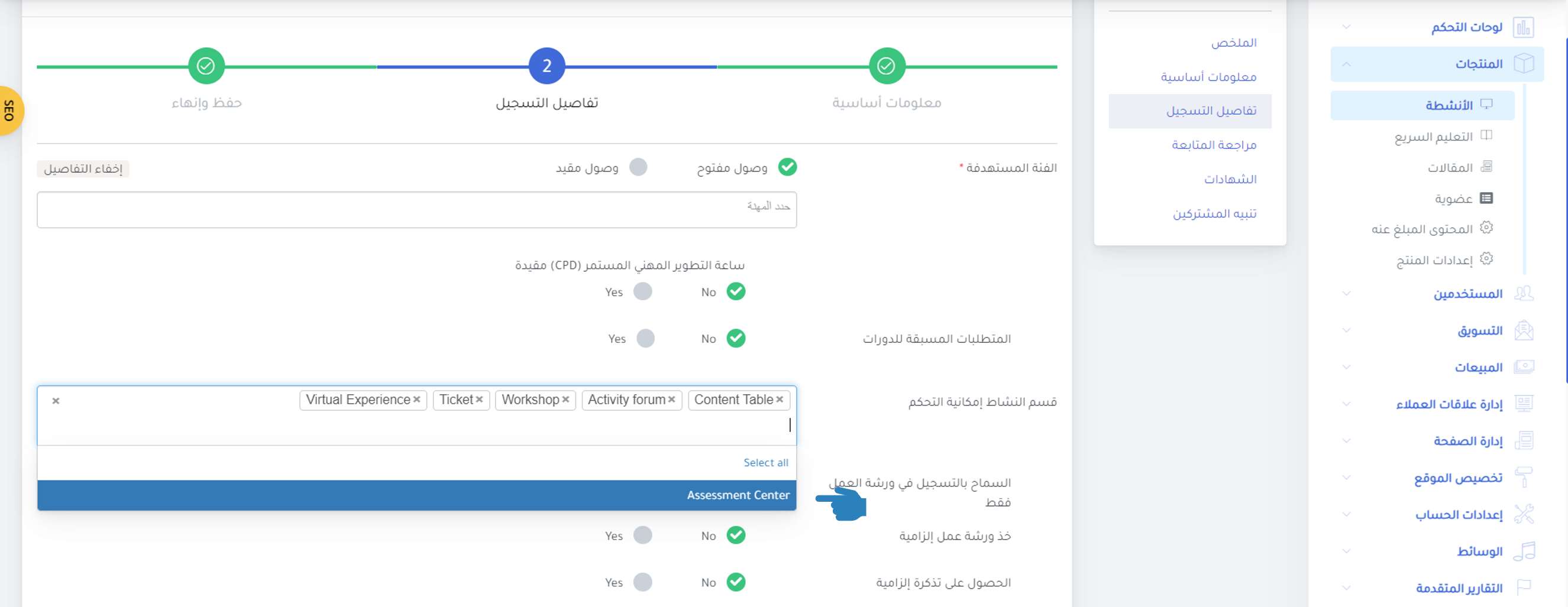Image resolution: width=1568 pixels, height=607 pixels.
Task: Click the Media music note icon
Action: (x=1523, y=551)
